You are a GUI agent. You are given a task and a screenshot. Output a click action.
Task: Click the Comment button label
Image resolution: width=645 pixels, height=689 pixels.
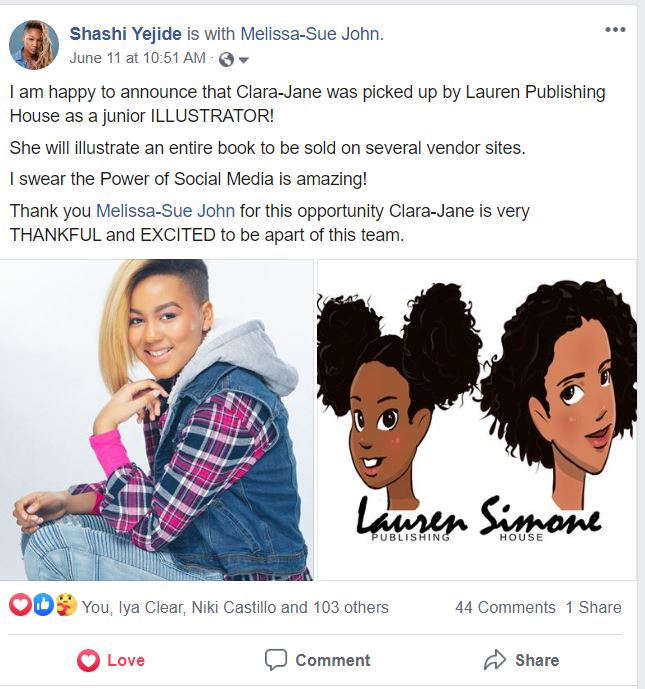333,660
